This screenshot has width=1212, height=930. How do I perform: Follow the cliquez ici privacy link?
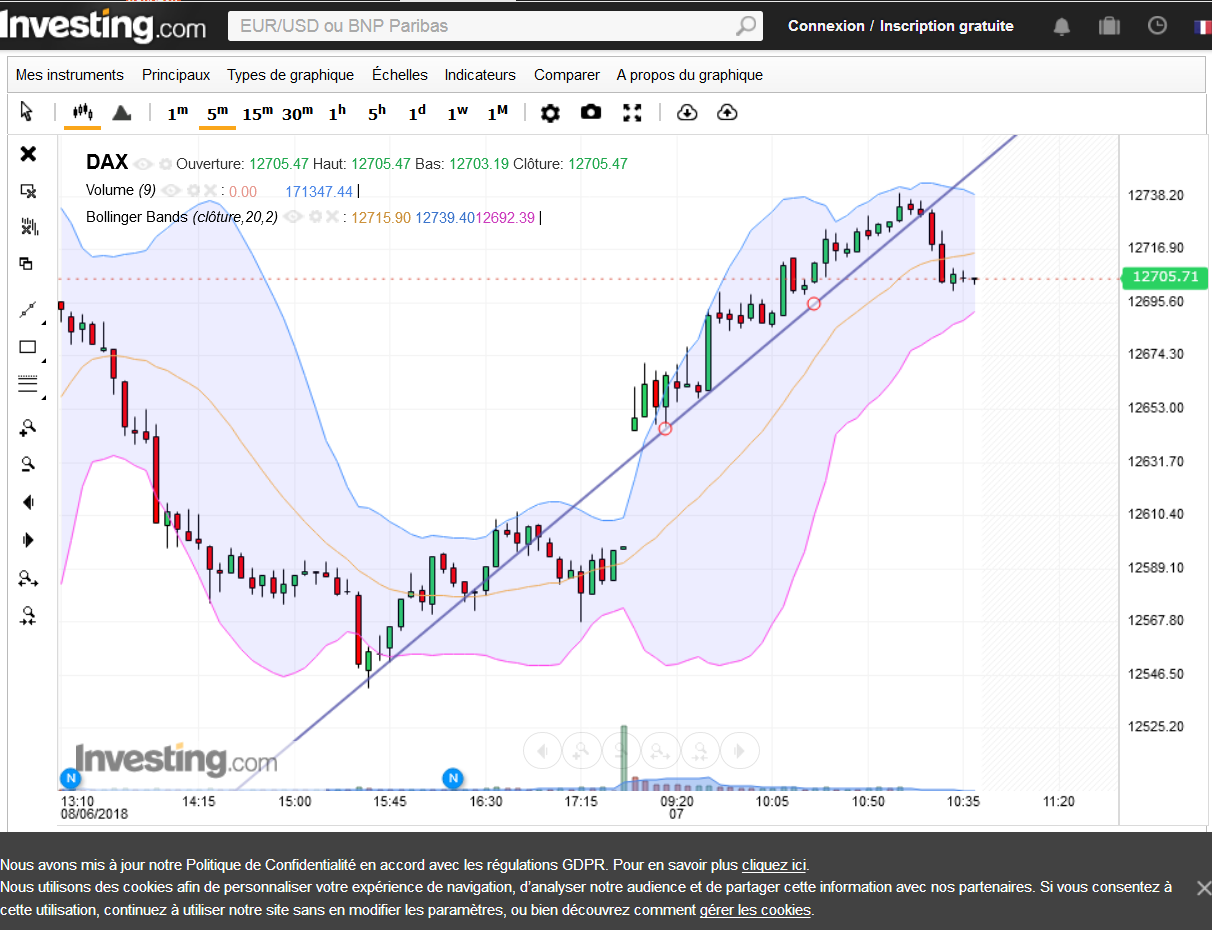[774, 865]
